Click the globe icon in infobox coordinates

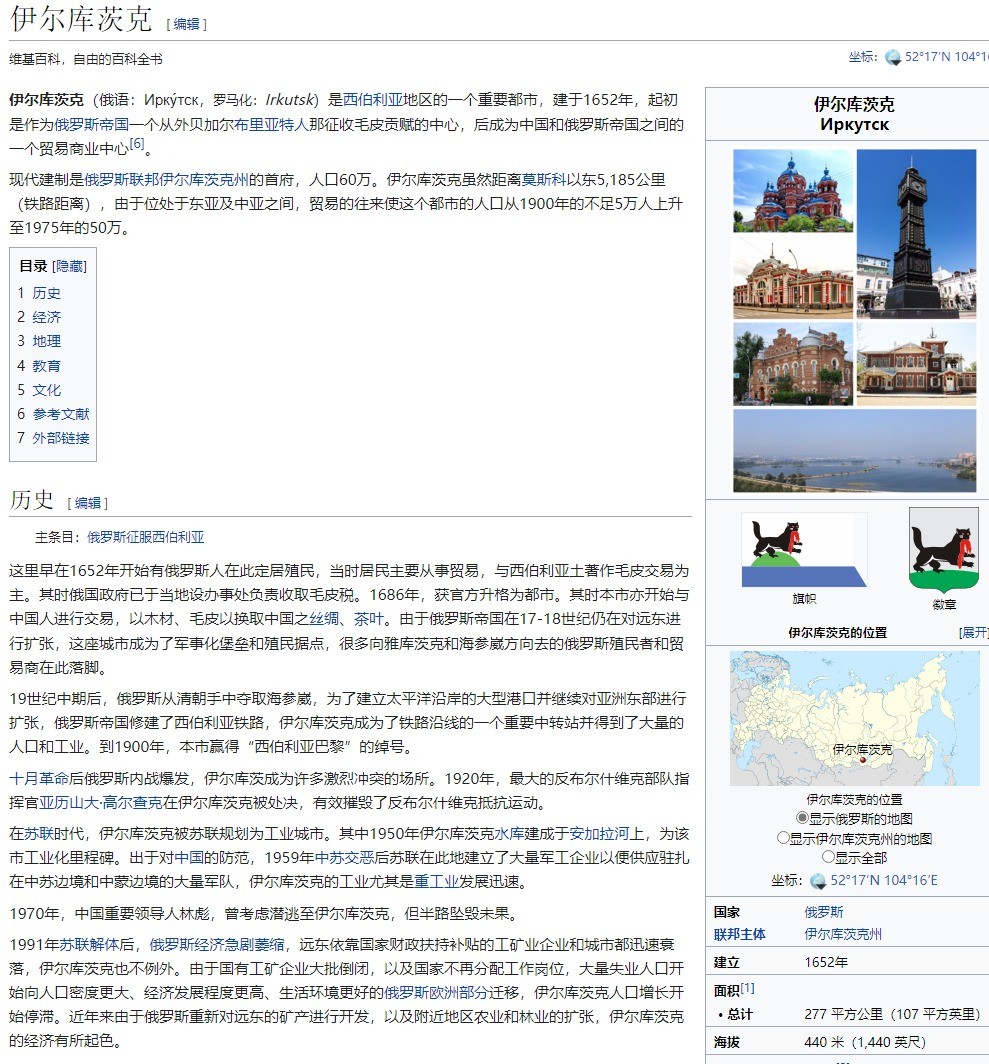818,881
